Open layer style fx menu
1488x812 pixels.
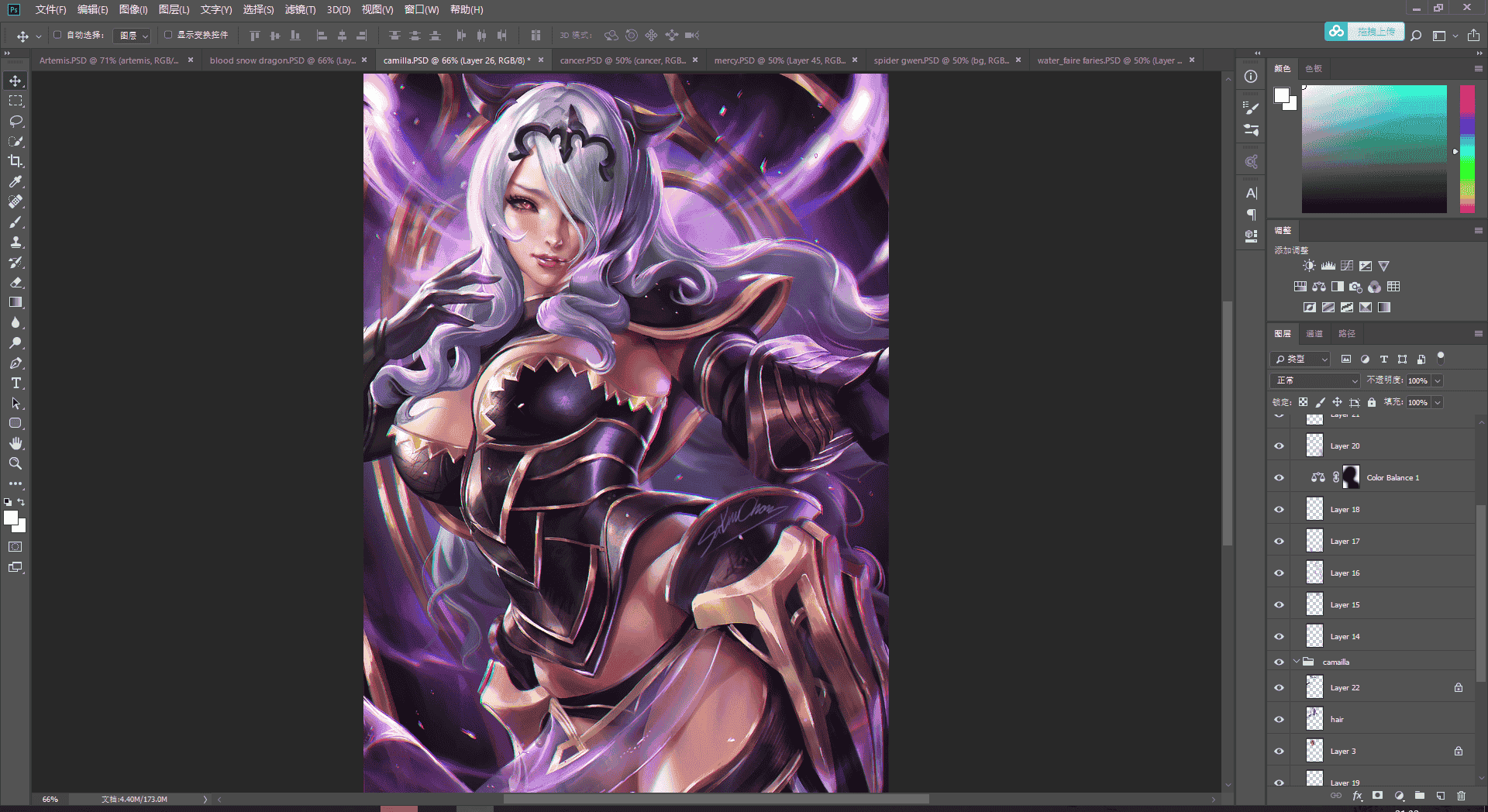pyautogui.click(x=1357, y=796)
